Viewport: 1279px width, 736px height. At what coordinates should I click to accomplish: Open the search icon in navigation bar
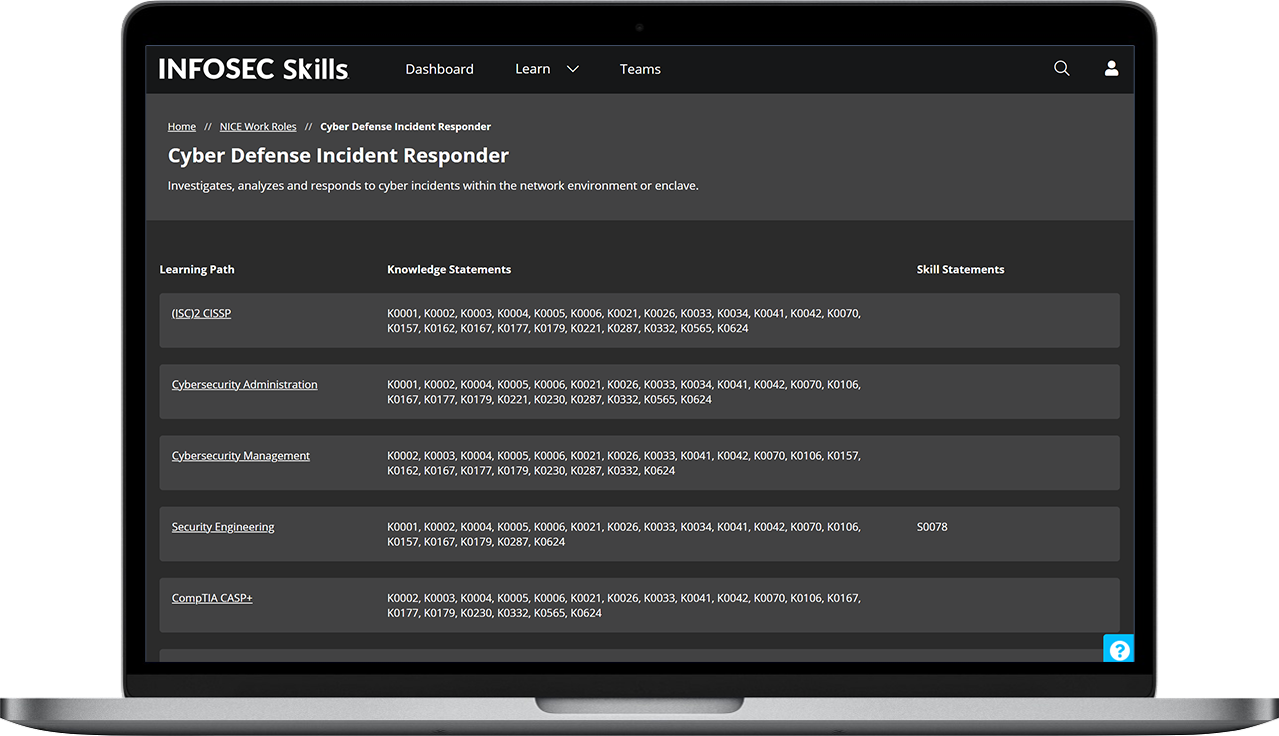[x=1061, y=68]
